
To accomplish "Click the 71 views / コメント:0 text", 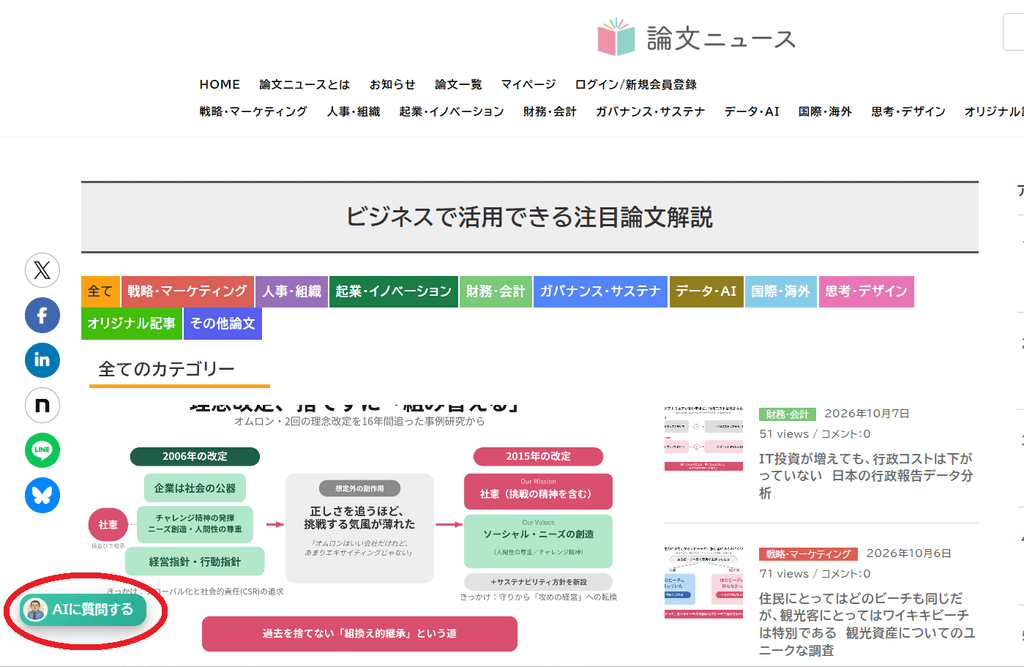I will pyautogui.click(x=814, y=574).
